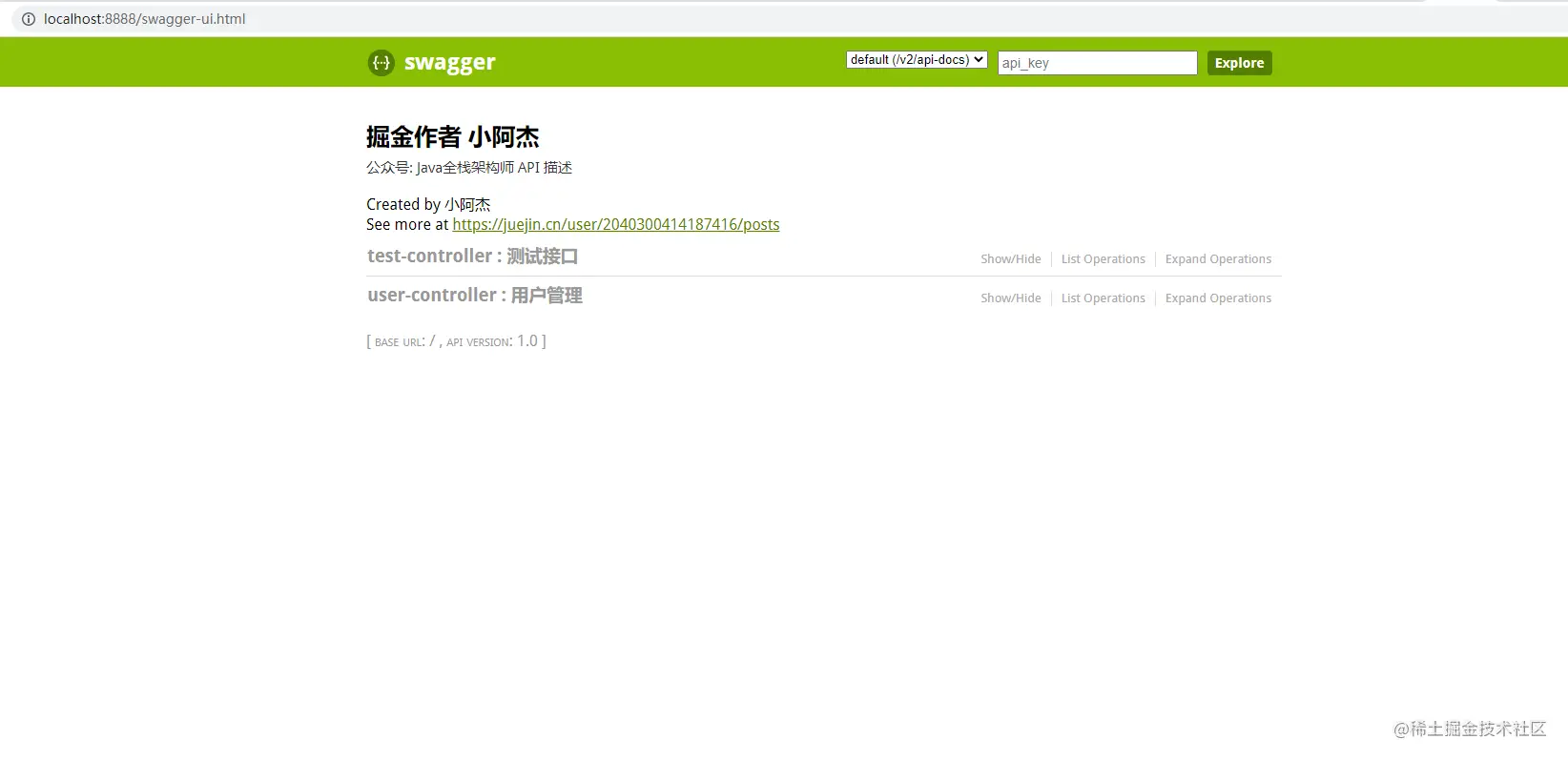Open the default (/v2/api-docs) dropdown
This screenshot has width=1568, height=760.
point(917,59)
